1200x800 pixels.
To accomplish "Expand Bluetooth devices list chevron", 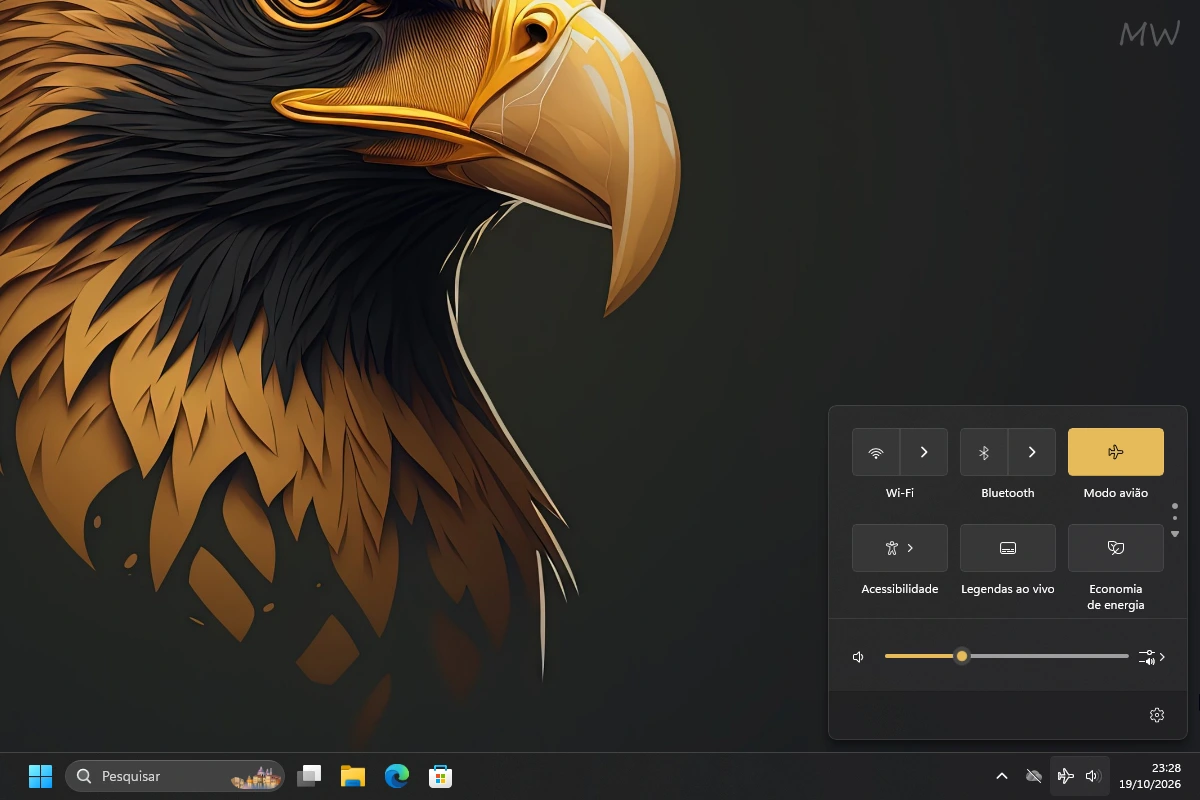I will [x=1032, y=452].
